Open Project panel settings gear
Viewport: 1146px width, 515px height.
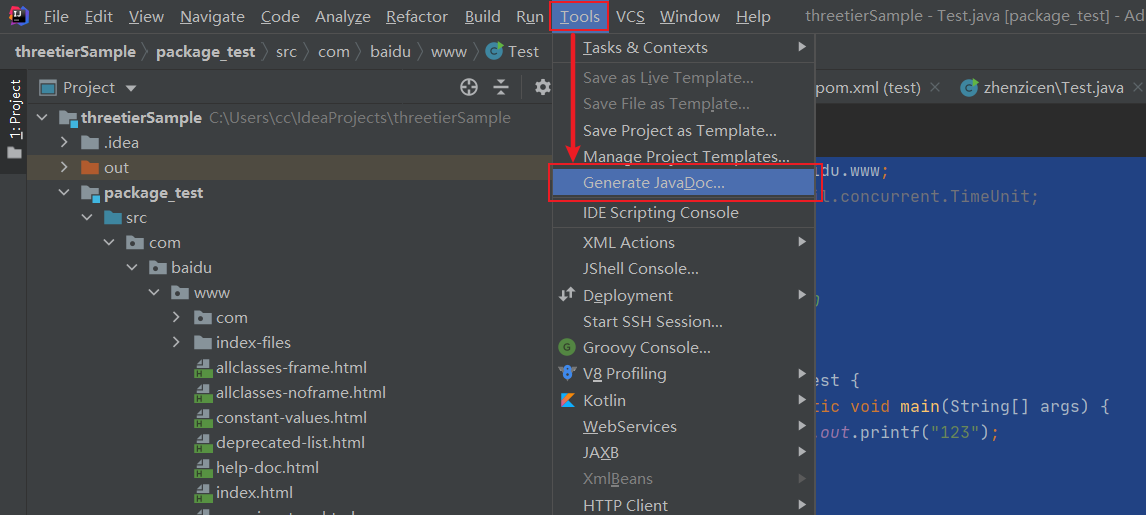542,87
